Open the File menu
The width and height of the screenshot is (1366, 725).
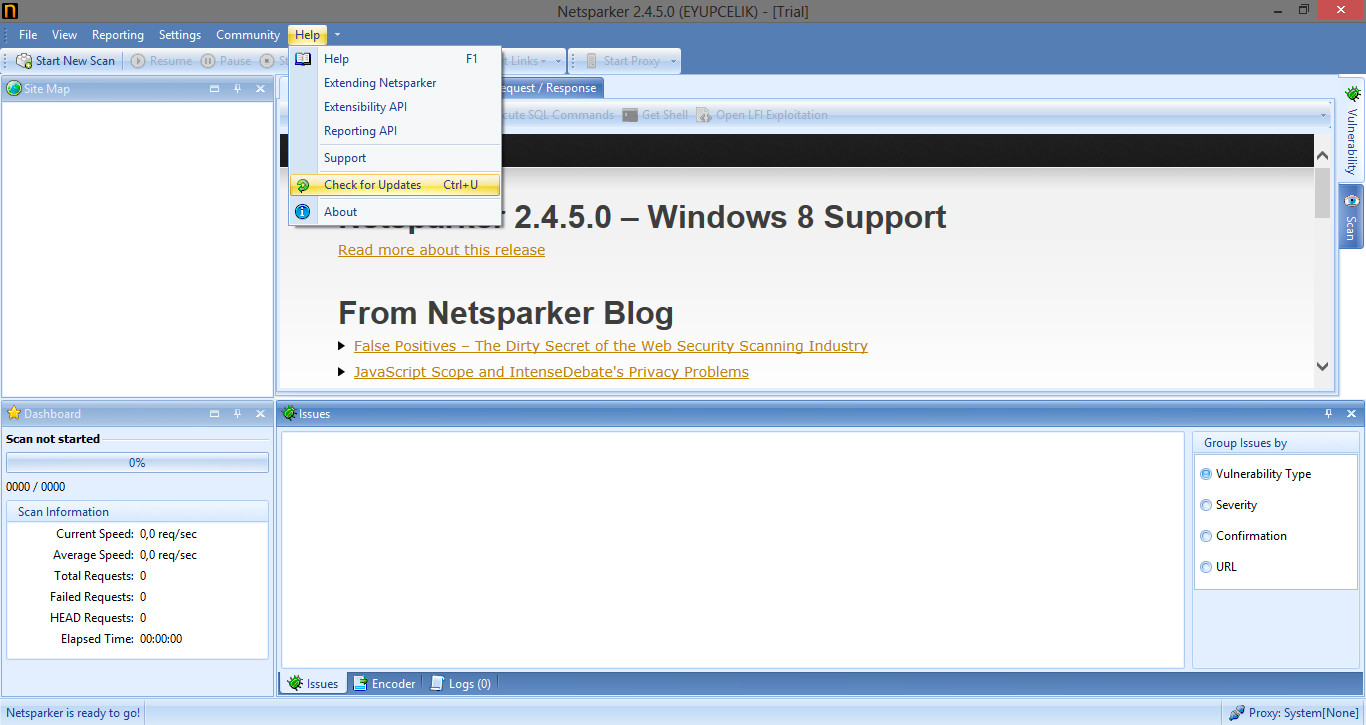(28, 35)
